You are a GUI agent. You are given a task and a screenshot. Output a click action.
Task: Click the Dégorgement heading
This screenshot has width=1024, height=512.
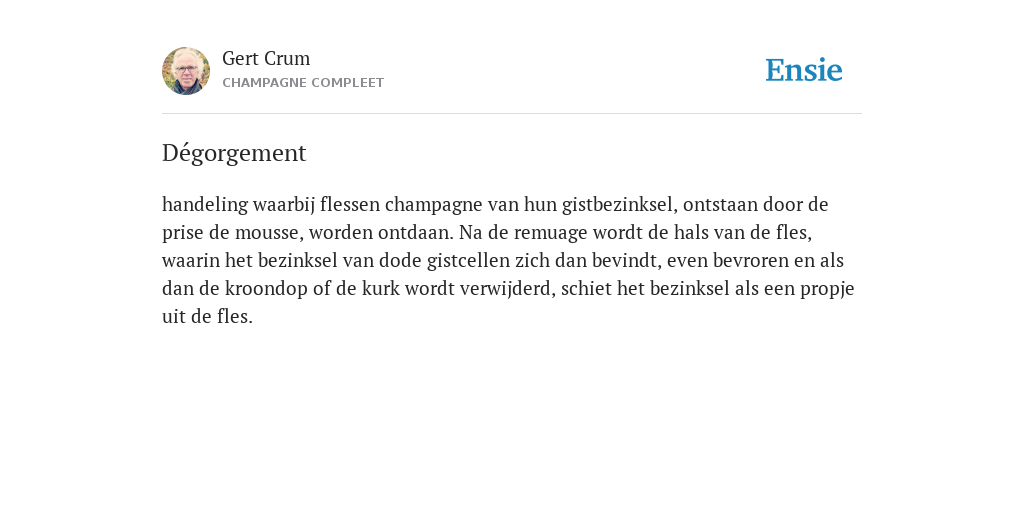pos(234,153)
